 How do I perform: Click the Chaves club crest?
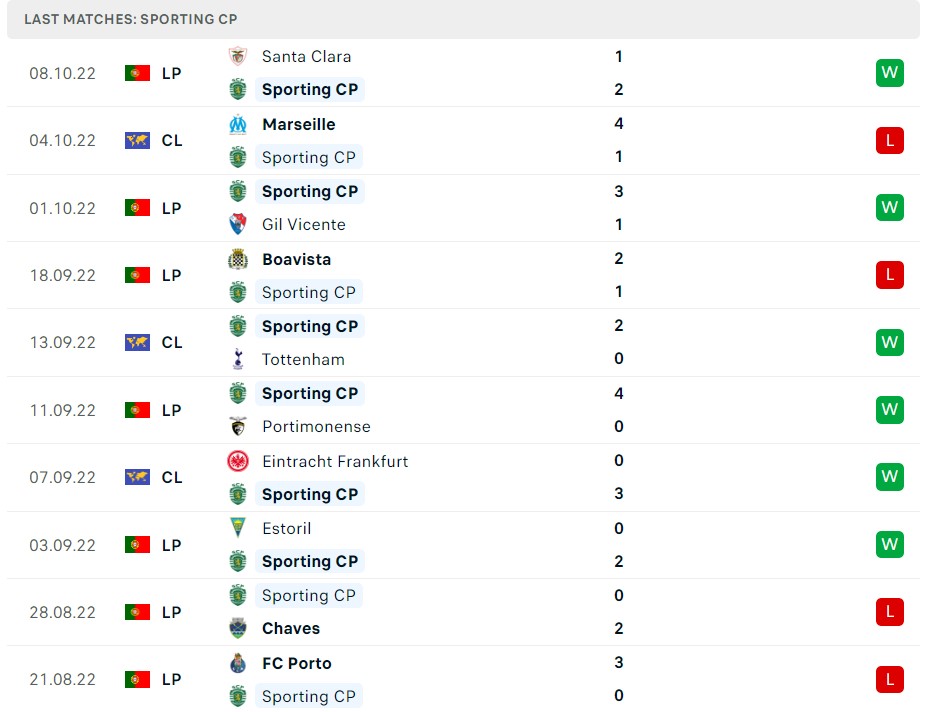point(238,628)
